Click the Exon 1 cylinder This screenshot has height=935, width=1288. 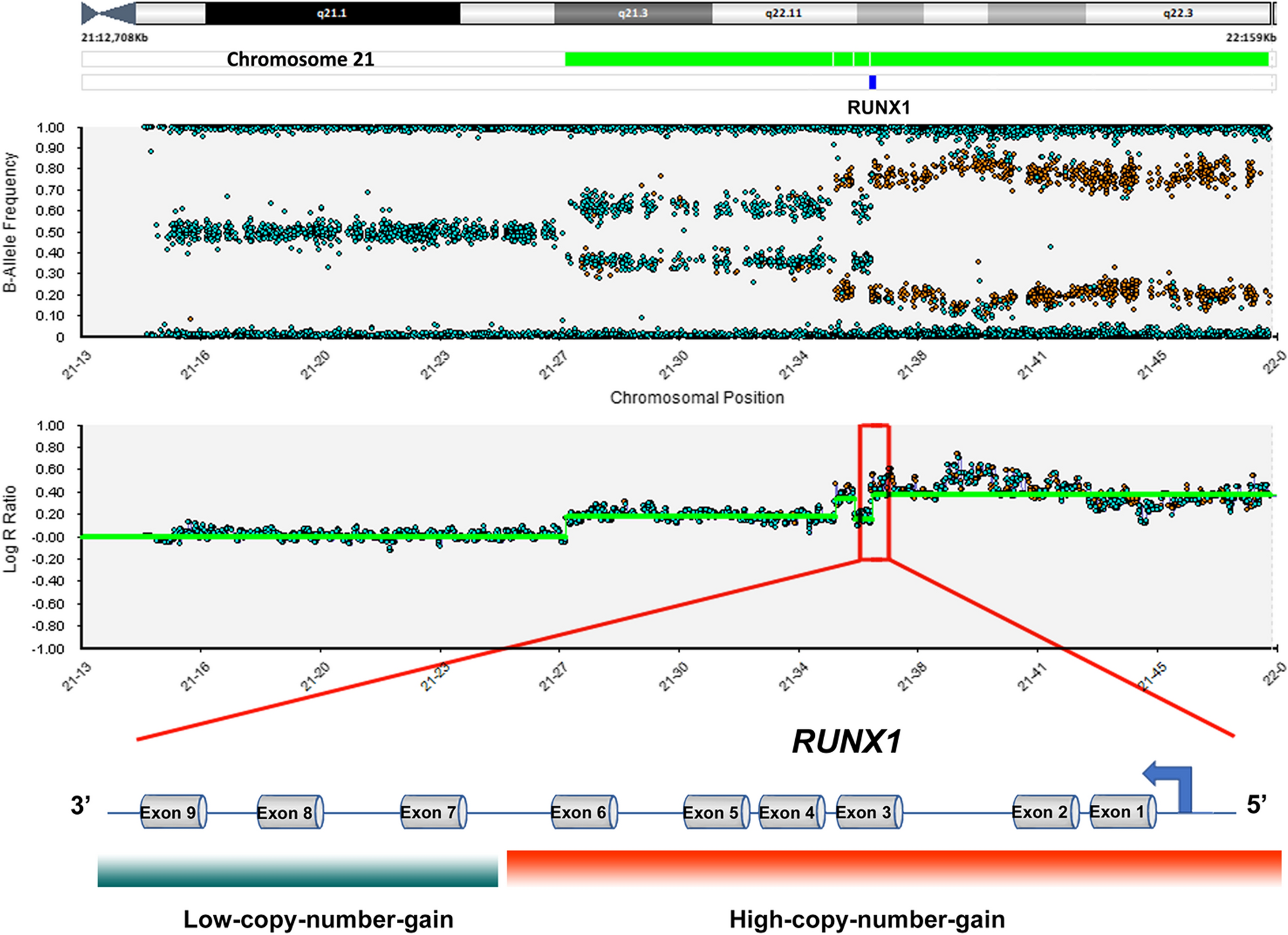(x=1123, y=812)
